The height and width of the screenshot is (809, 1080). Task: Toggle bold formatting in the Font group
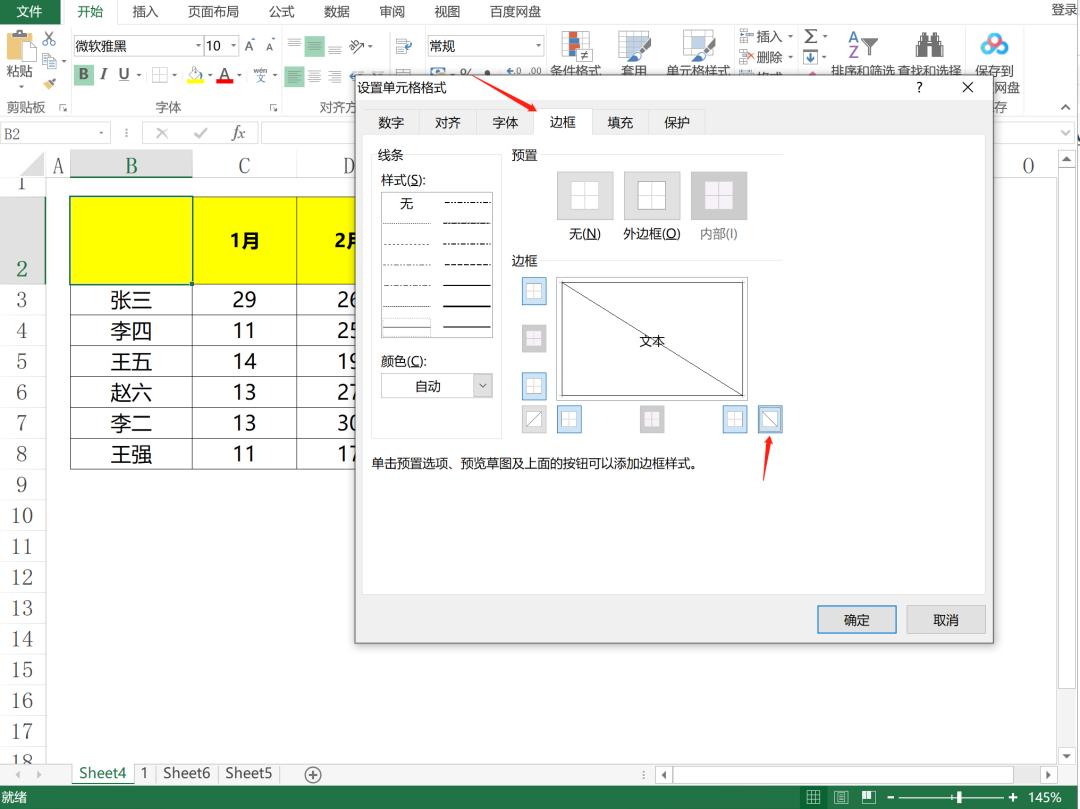click(83, 74)
